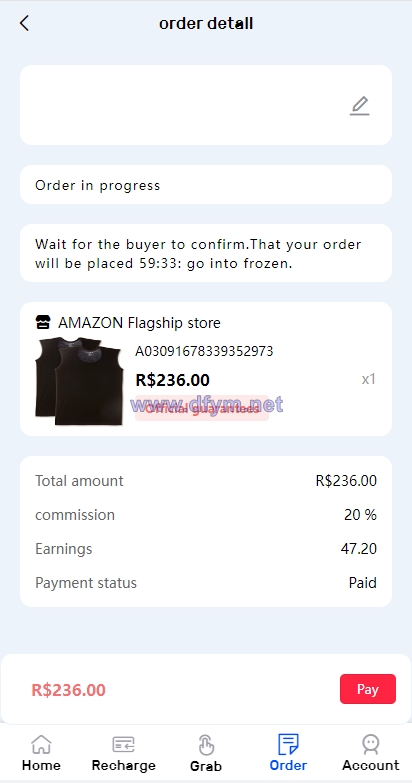
Task: Click the Official guarantees badge
Action: coord(202,408)
